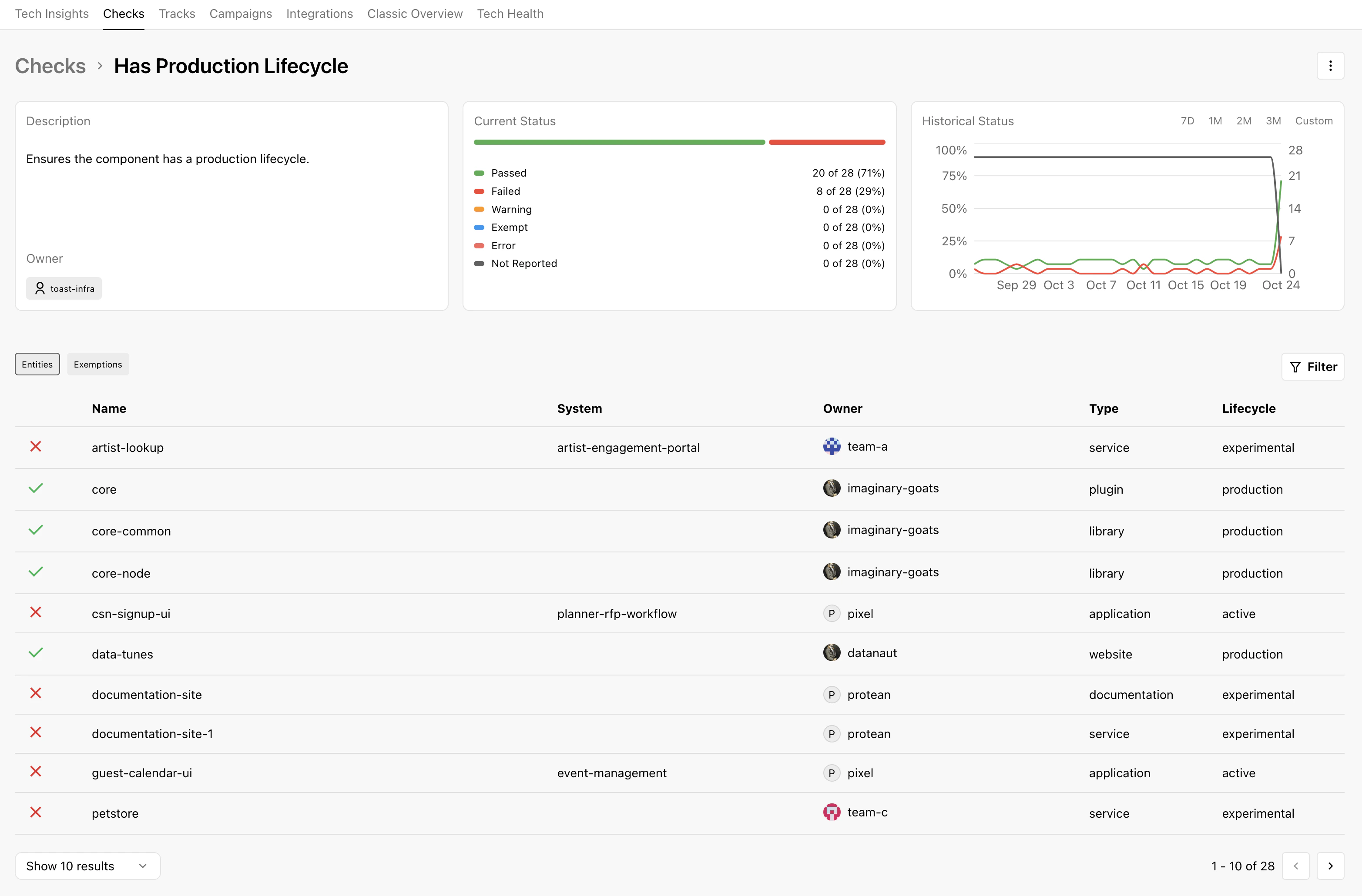
Task: Click team-c avatar icon
Action: [832, 812]
